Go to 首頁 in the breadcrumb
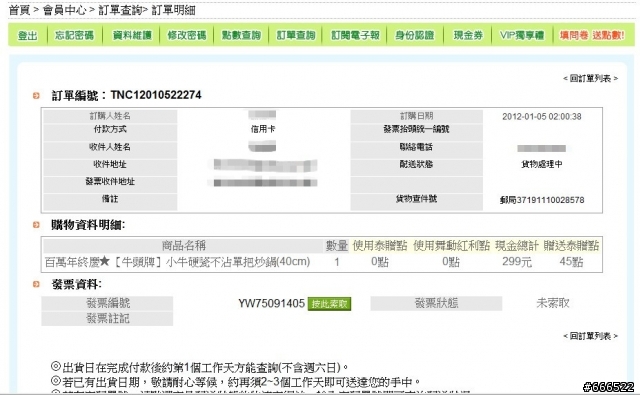The width and height of the screenshot is (640, 395). click(19, 10)
